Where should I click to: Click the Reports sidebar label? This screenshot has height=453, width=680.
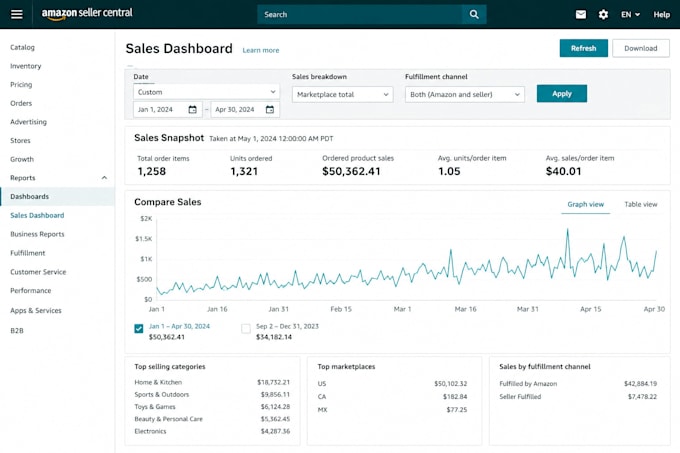point(23,178)
